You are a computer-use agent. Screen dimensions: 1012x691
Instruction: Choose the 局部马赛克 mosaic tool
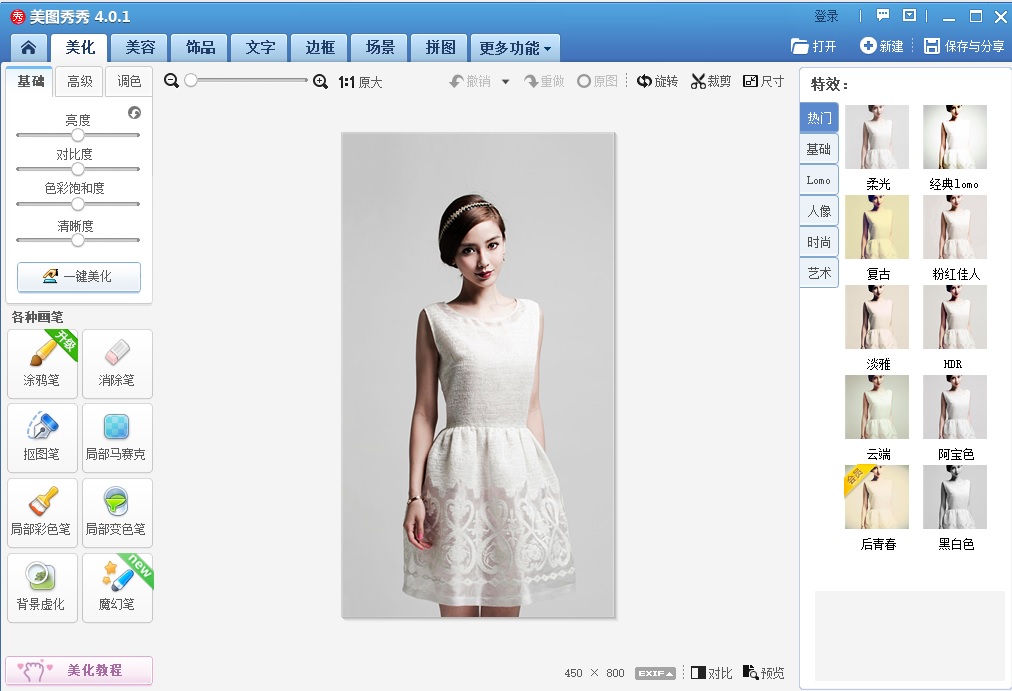tap(117, 436)
